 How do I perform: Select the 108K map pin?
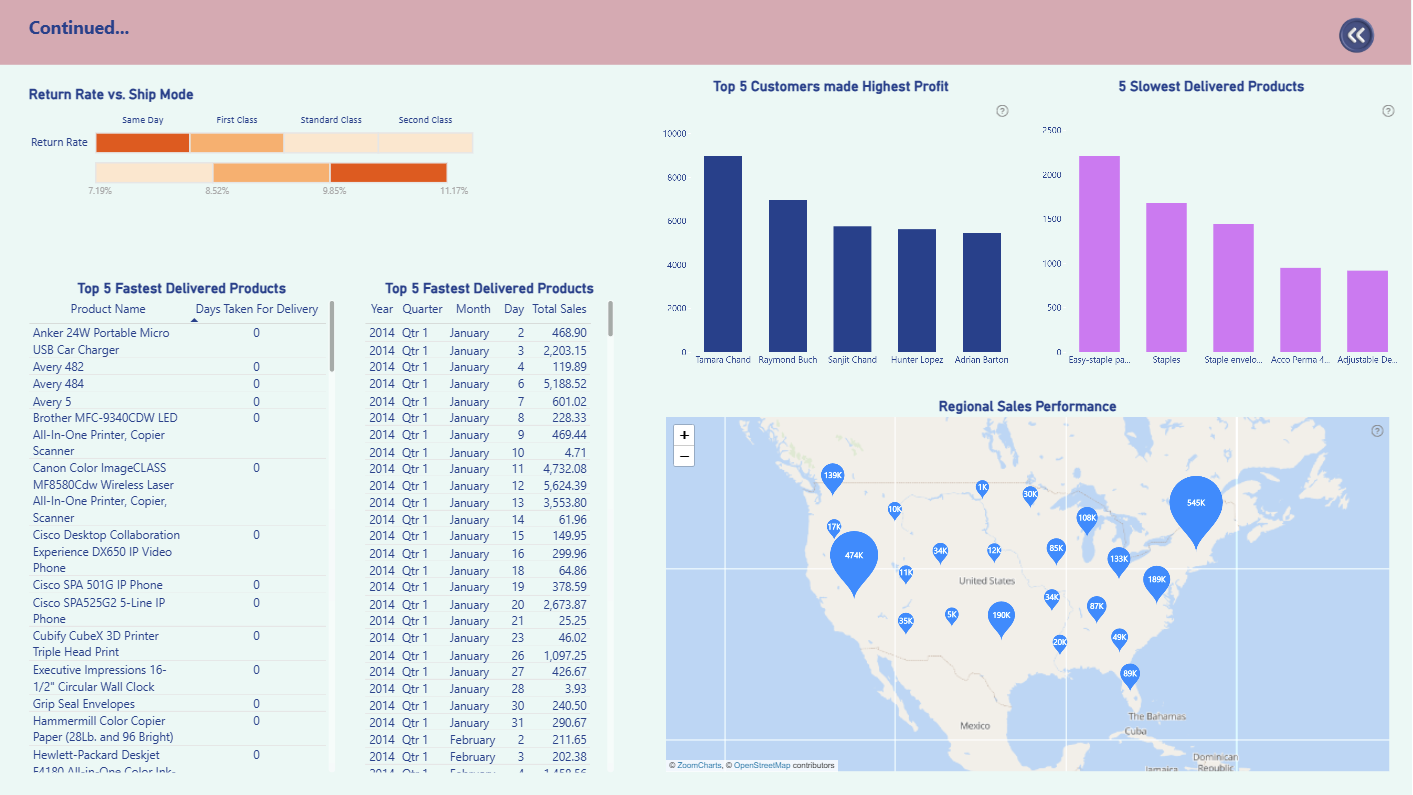coord(1087,521)
